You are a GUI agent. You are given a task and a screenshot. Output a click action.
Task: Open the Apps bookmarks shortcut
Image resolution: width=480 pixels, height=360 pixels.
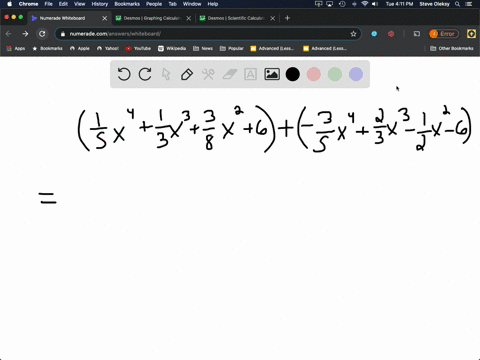[x=16, y=48]
